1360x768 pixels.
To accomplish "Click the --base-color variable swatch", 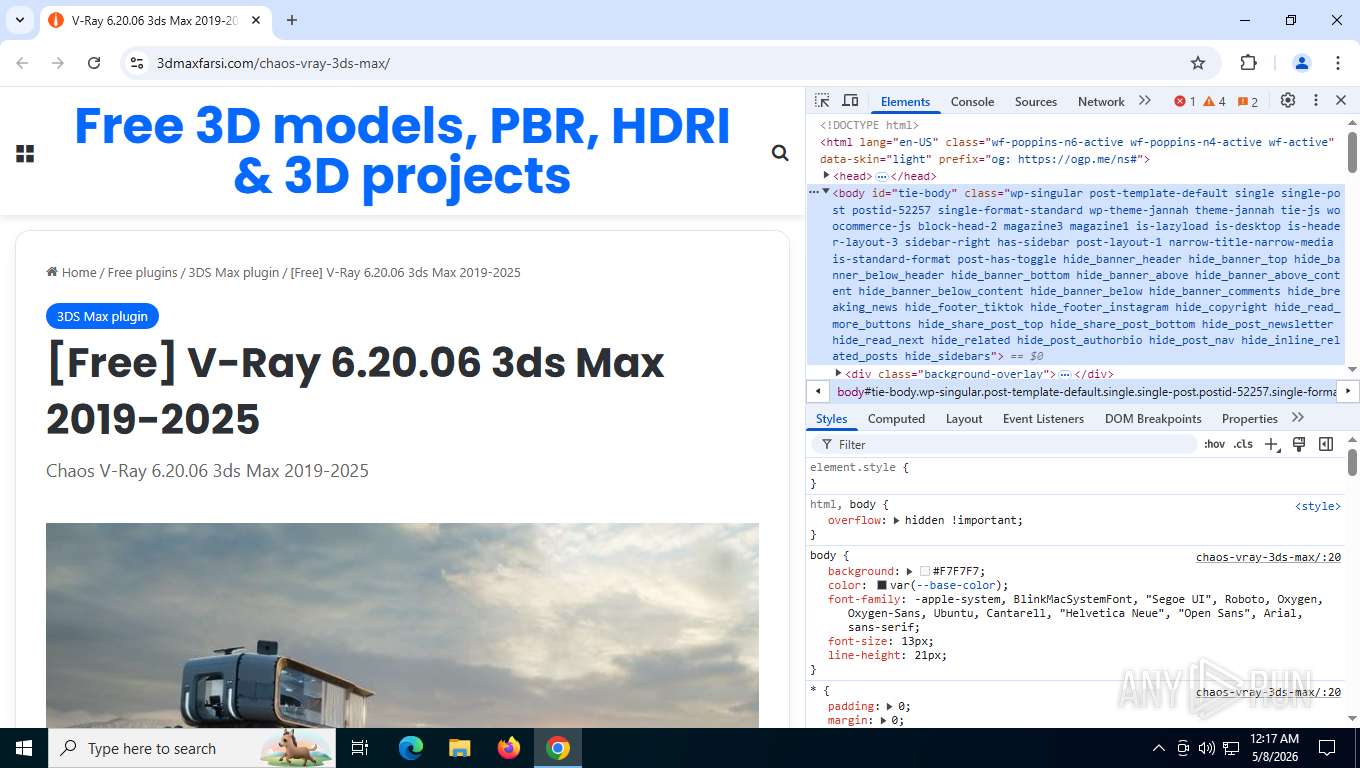I will coord(882,585).
